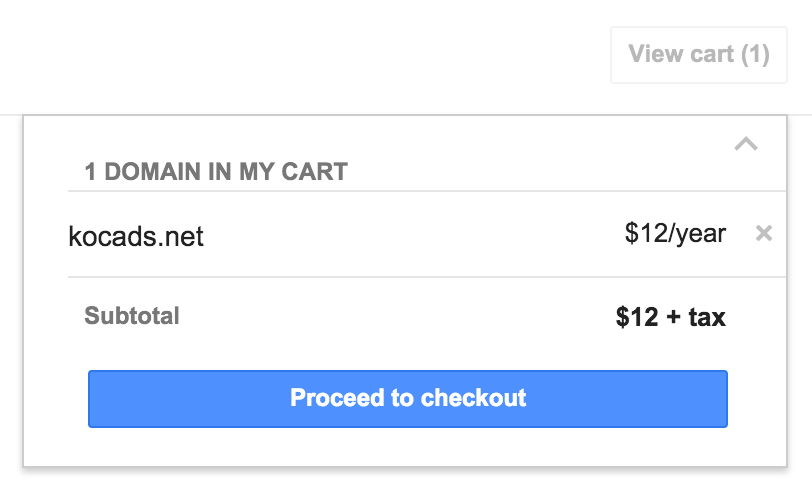Delete the kocads.net item using the X icon
This screenshot has width=812, height=492.
click(764, 234)
